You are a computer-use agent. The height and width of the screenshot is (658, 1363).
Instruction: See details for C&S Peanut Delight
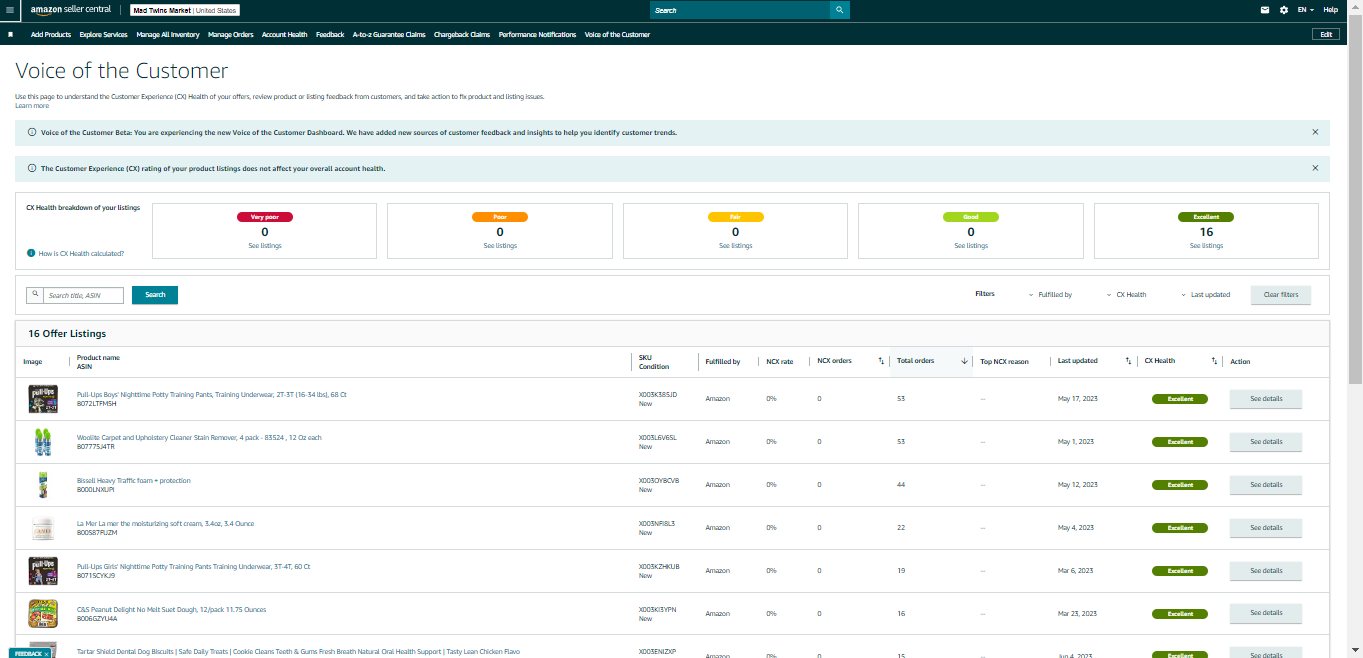[1266, 613]
